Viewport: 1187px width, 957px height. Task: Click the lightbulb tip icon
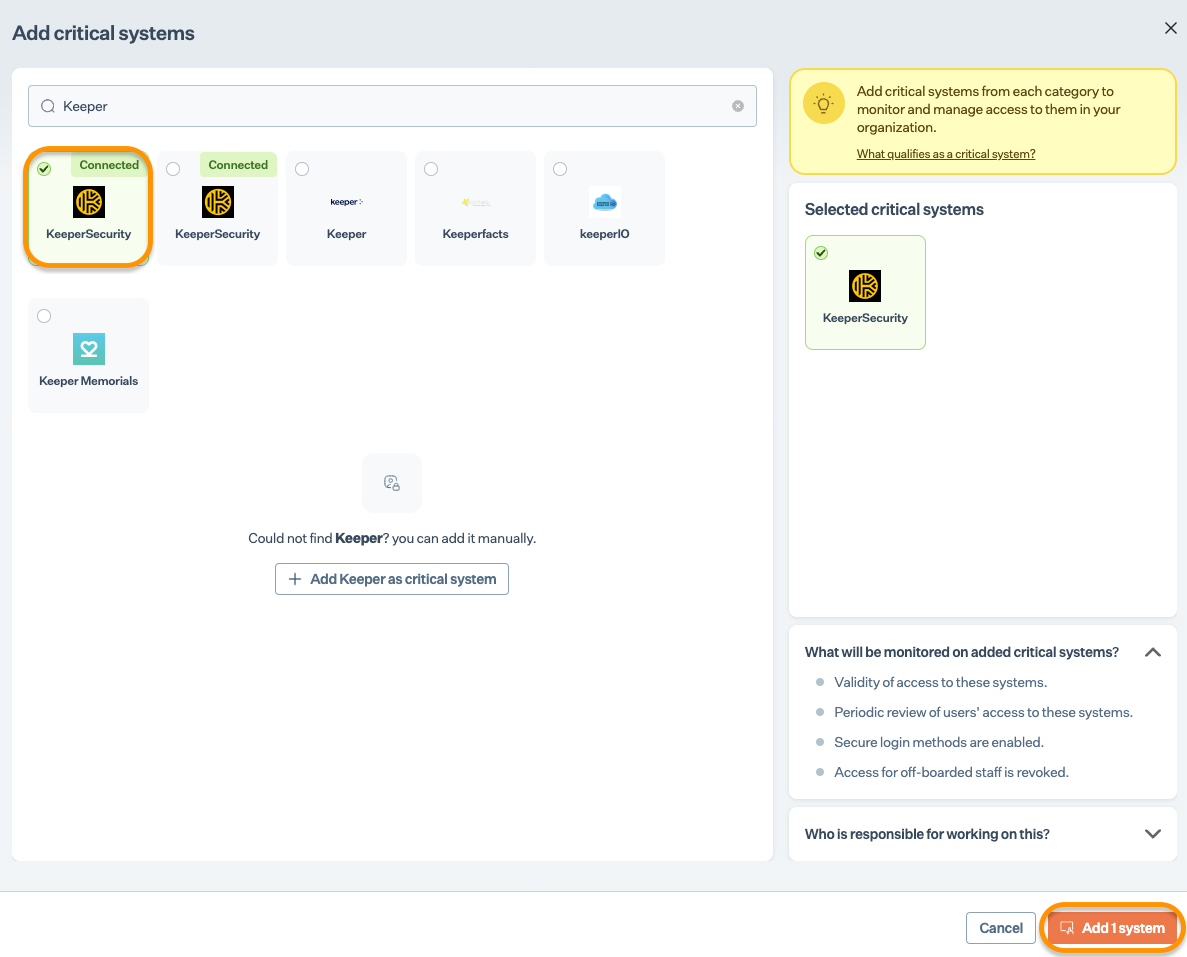(824, 103)
